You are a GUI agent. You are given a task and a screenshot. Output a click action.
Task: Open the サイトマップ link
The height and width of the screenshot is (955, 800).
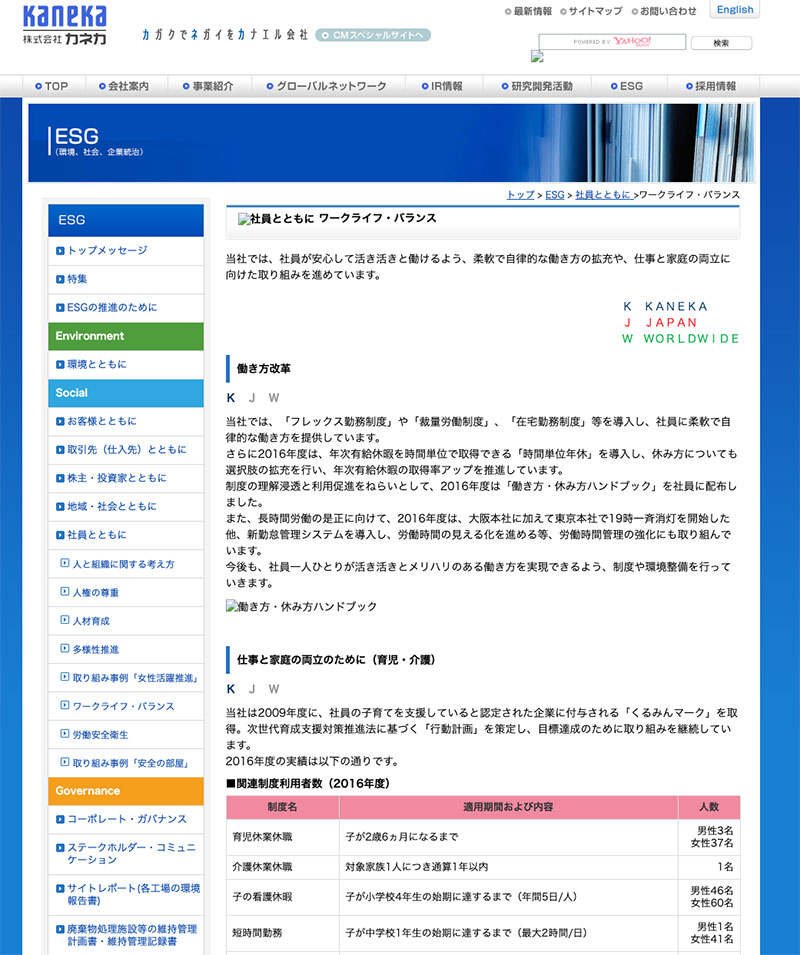(x=595, y=12)
